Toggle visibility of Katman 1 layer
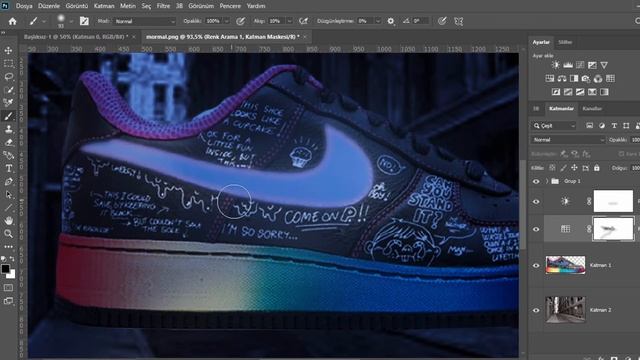Viewport: 640px width, 360px height. tap(536, 265)
